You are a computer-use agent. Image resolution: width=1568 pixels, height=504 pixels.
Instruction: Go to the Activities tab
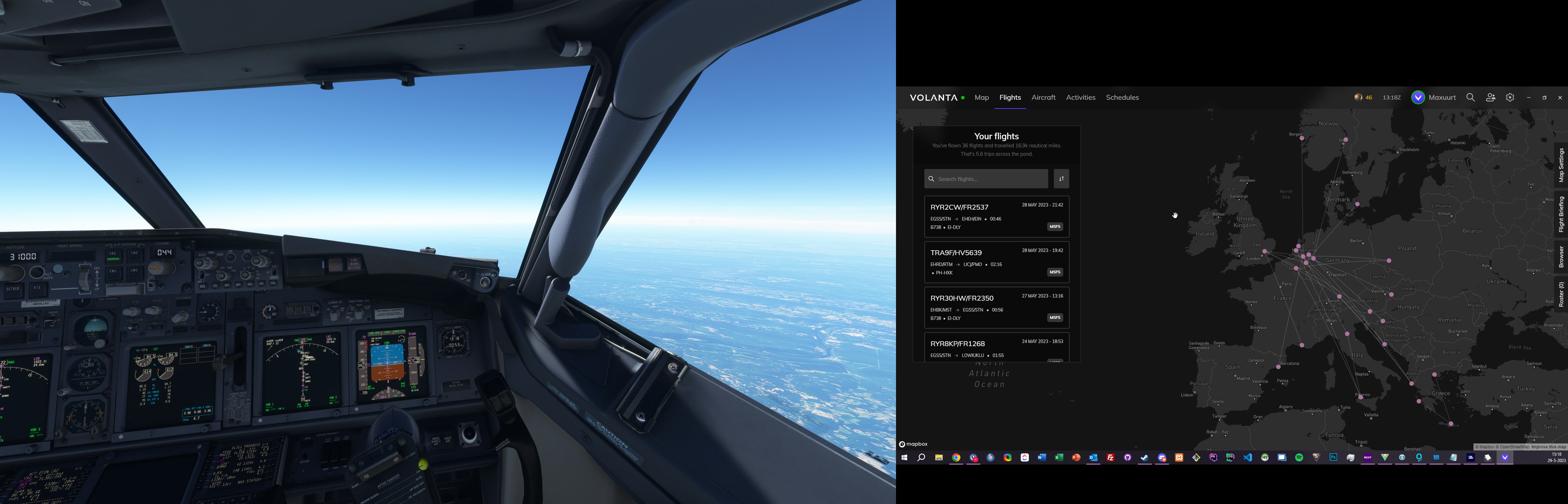click(x=1080, y=97)
